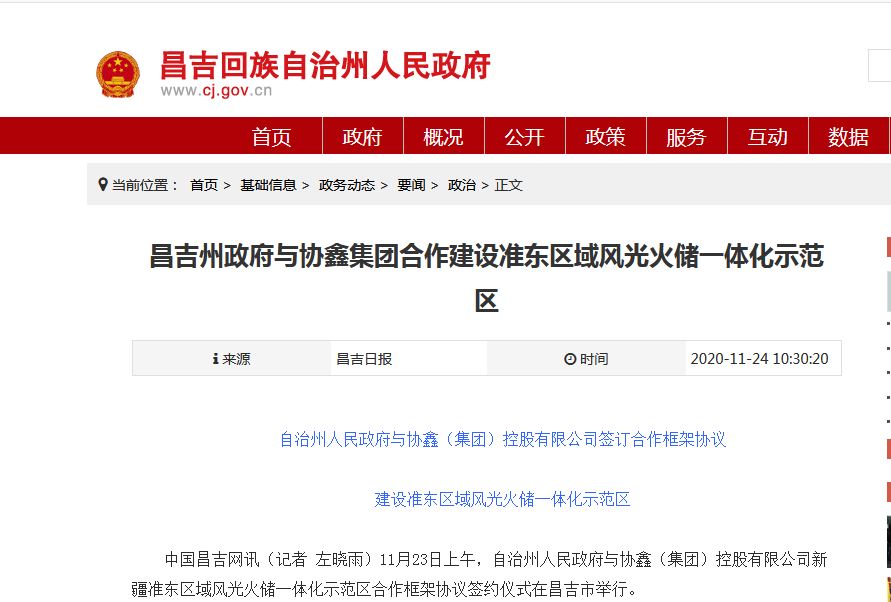Click the 来源 label cell

click(232, 359)
